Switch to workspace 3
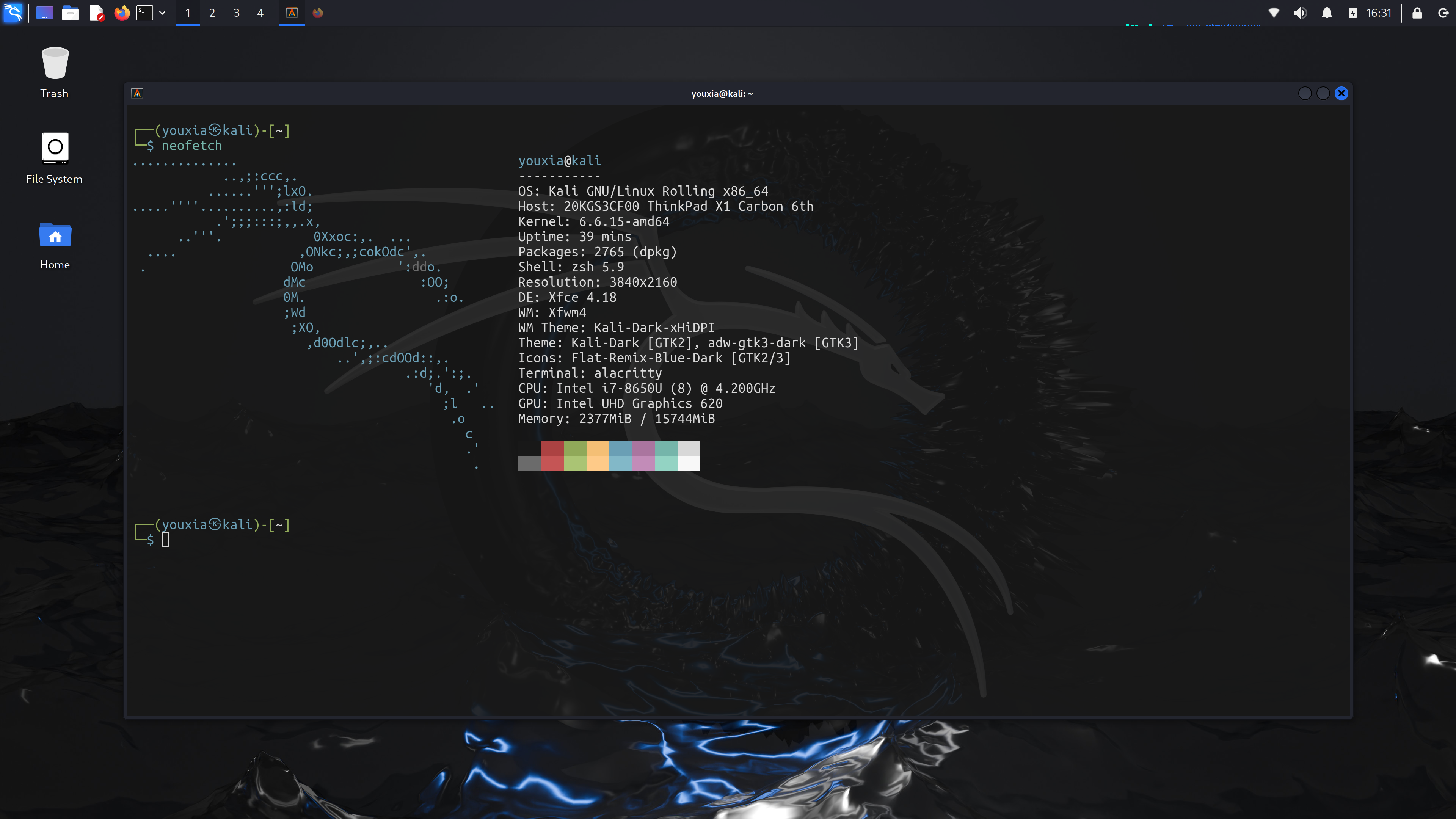 pos(236,13)
